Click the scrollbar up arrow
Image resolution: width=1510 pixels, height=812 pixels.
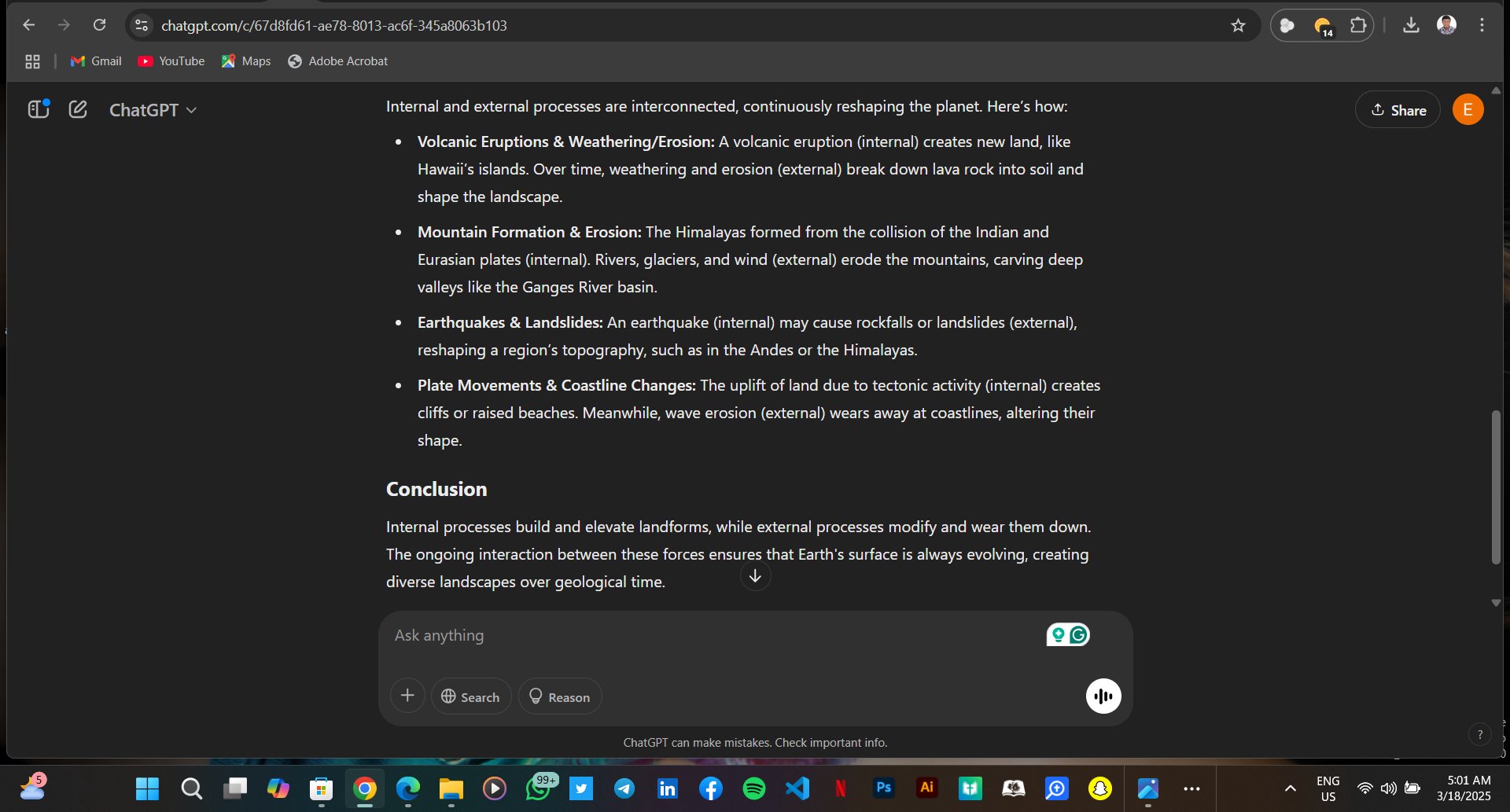1496,90
